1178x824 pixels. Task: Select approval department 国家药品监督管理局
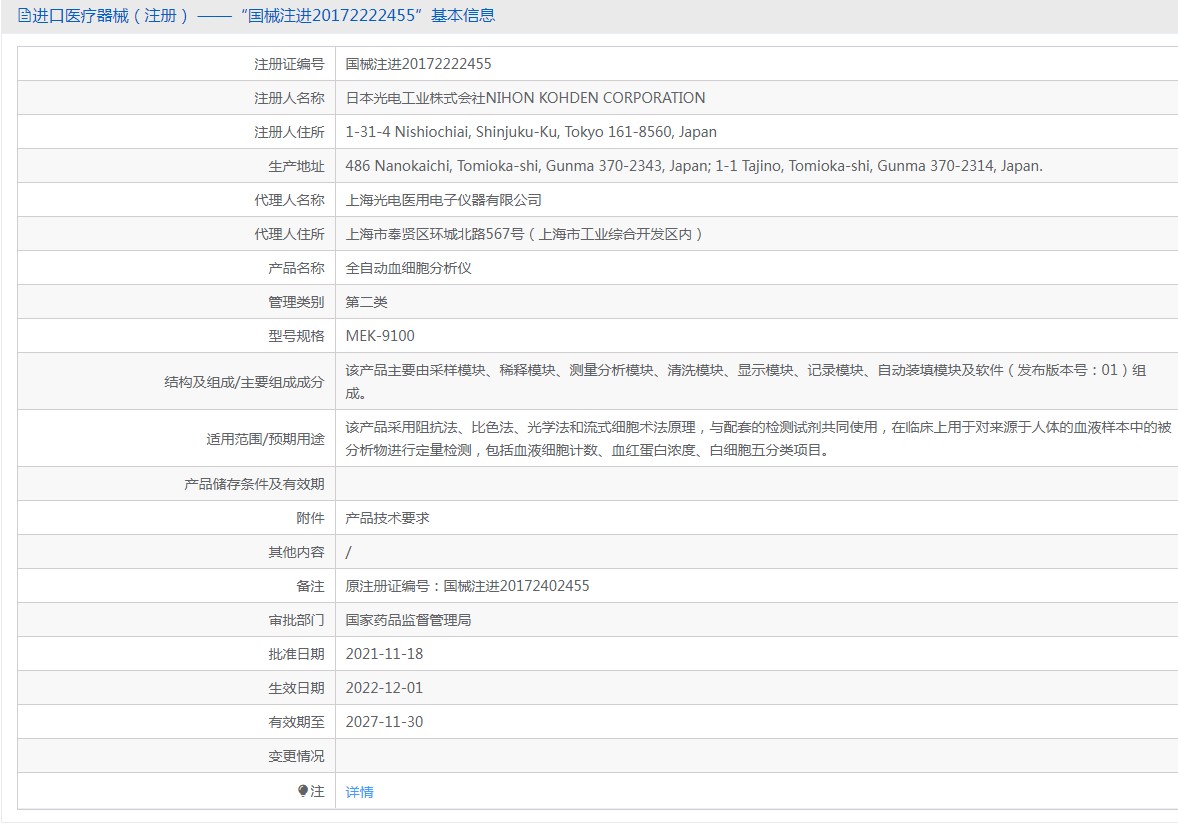point(408,620)
